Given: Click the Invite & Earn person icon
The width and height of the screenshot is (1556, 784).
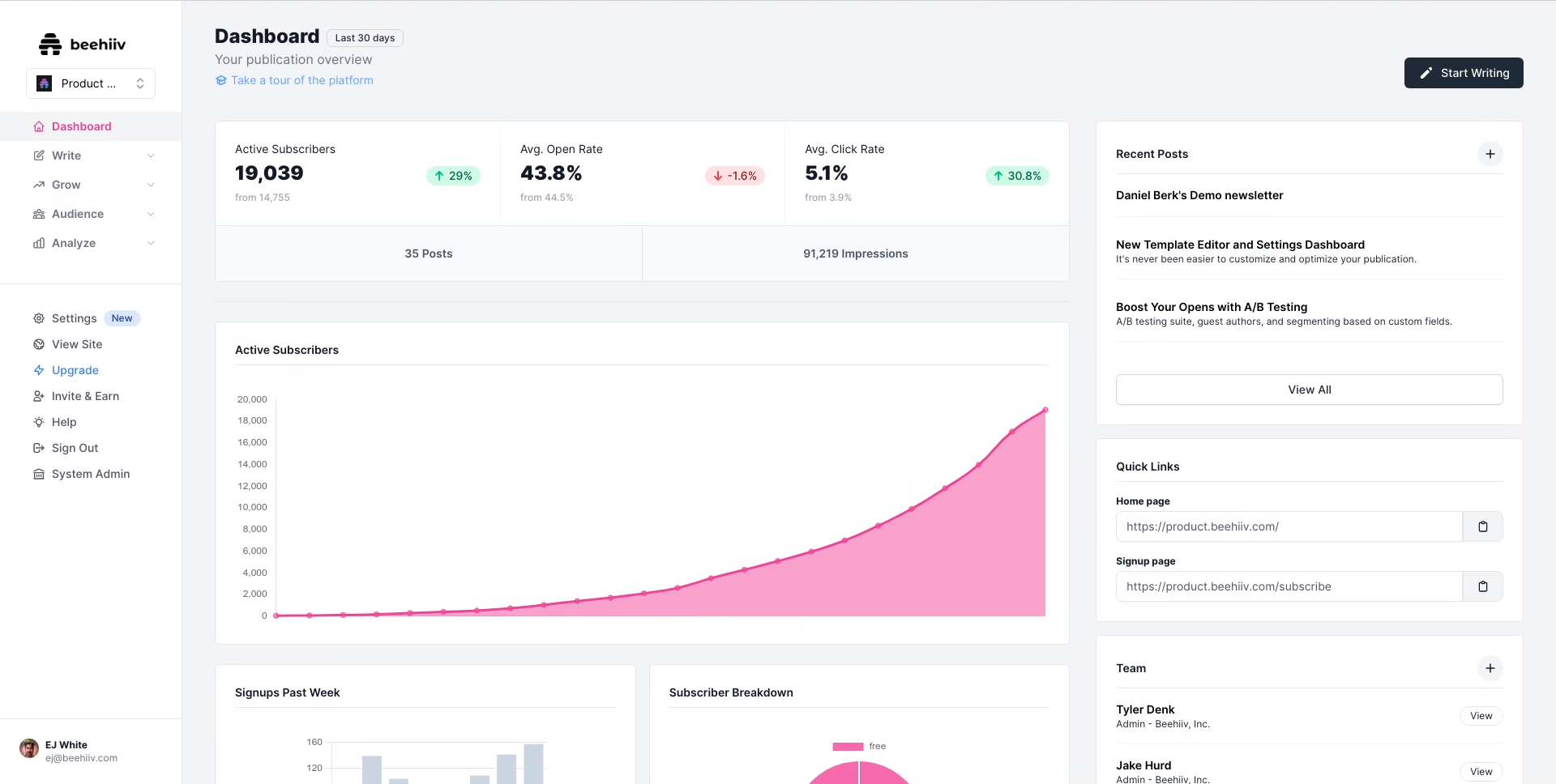Looking at the screenshot, I should pos(39,396).
